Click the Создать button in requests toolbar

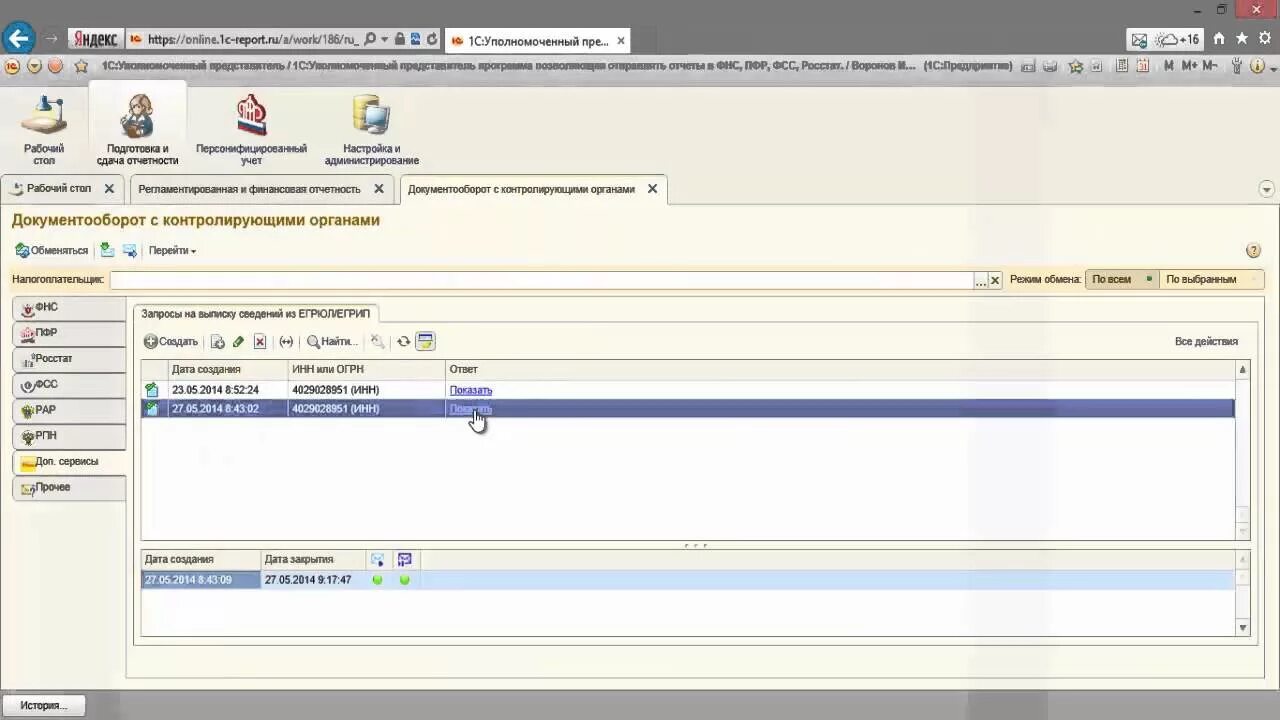click(170, 342)
